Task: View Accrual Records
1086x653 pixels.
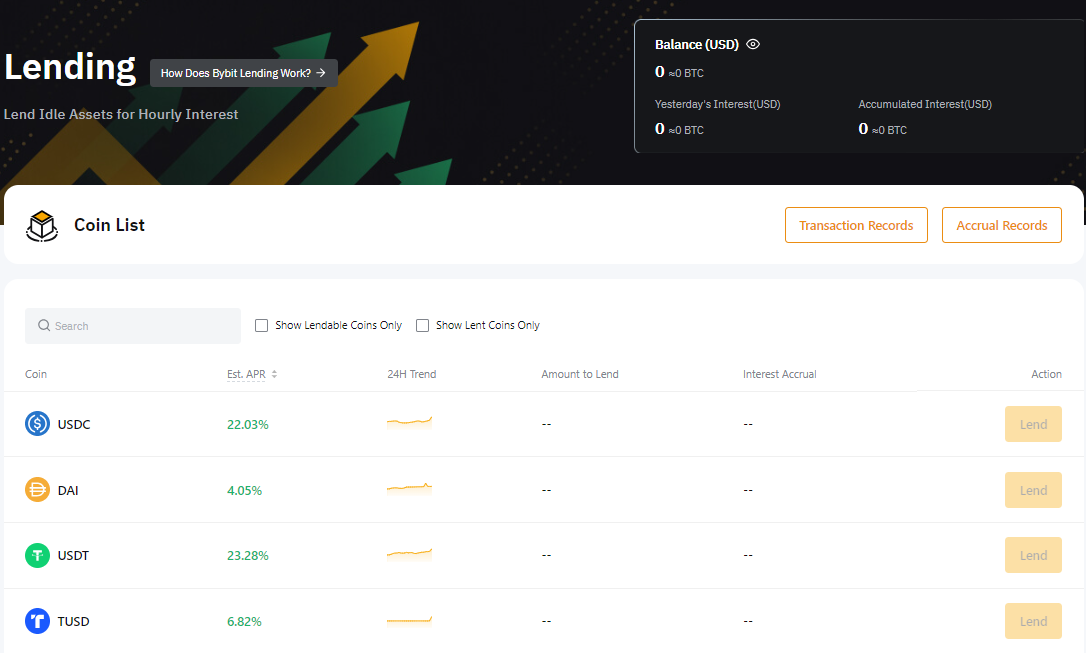Action: 1001,225
